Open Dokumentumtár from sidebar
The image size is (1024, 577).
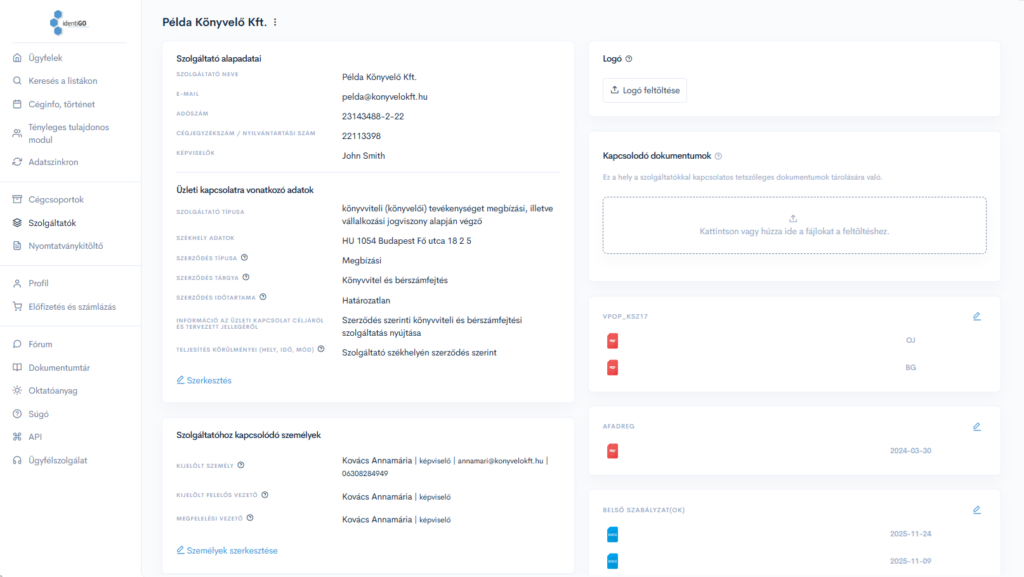[x=59, y=367]
